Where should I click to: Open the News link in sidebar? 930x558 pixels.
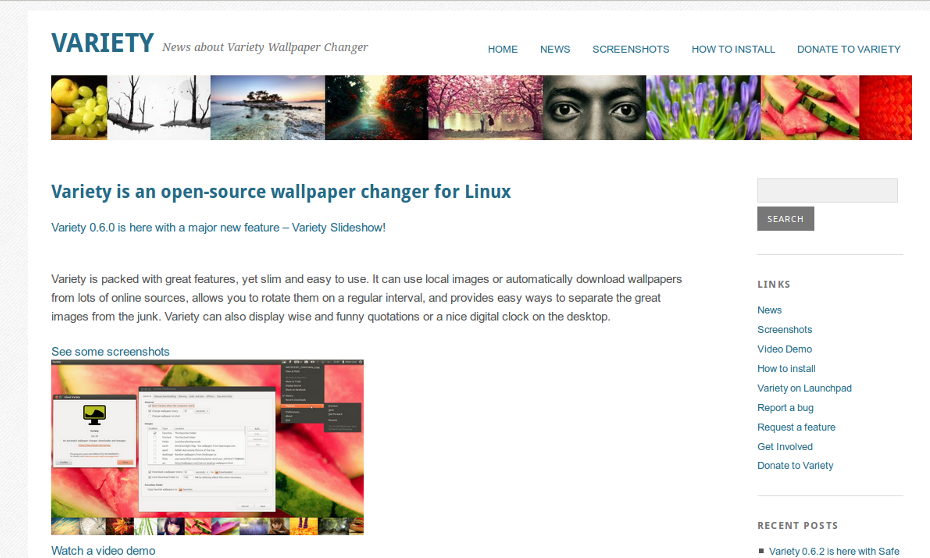click(769, 310)
